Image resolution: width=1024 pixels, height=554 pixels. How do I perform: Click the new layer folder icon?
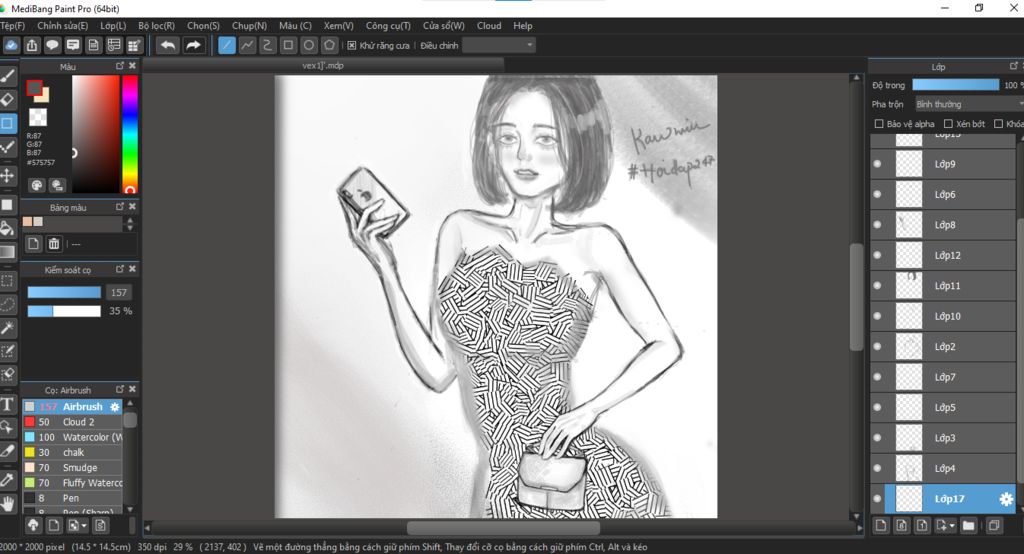[968, 525]
